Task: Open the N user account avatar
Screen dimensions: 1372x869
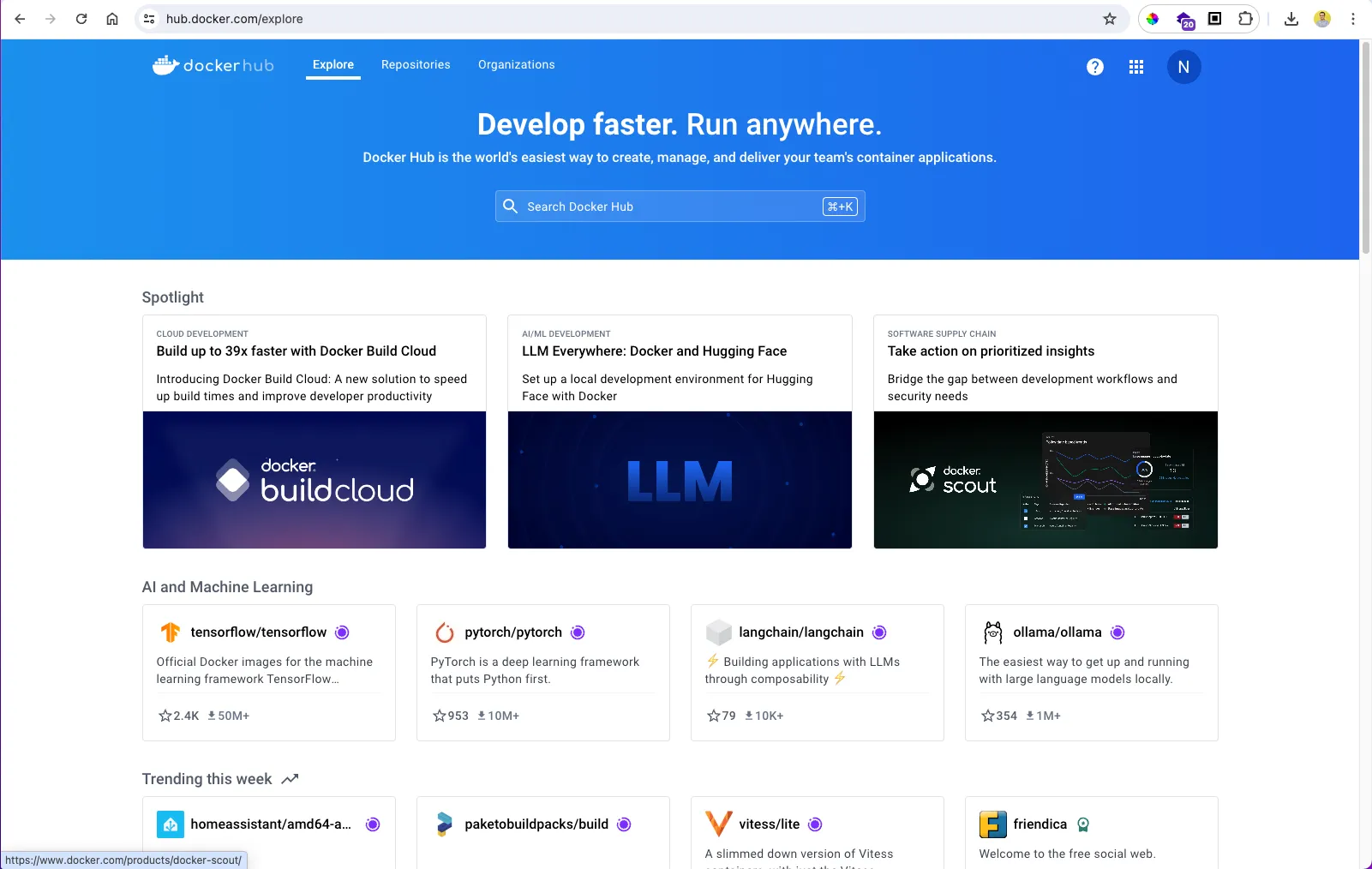Action: 1183,67
